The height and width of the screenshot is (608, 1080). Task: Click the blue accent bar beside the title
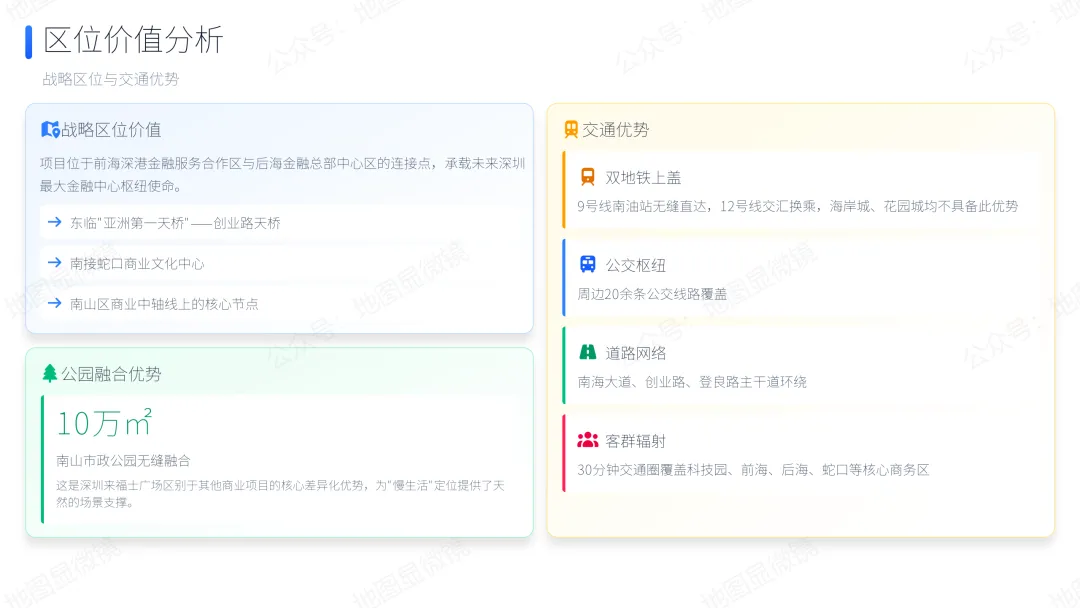tap(29, 42)
